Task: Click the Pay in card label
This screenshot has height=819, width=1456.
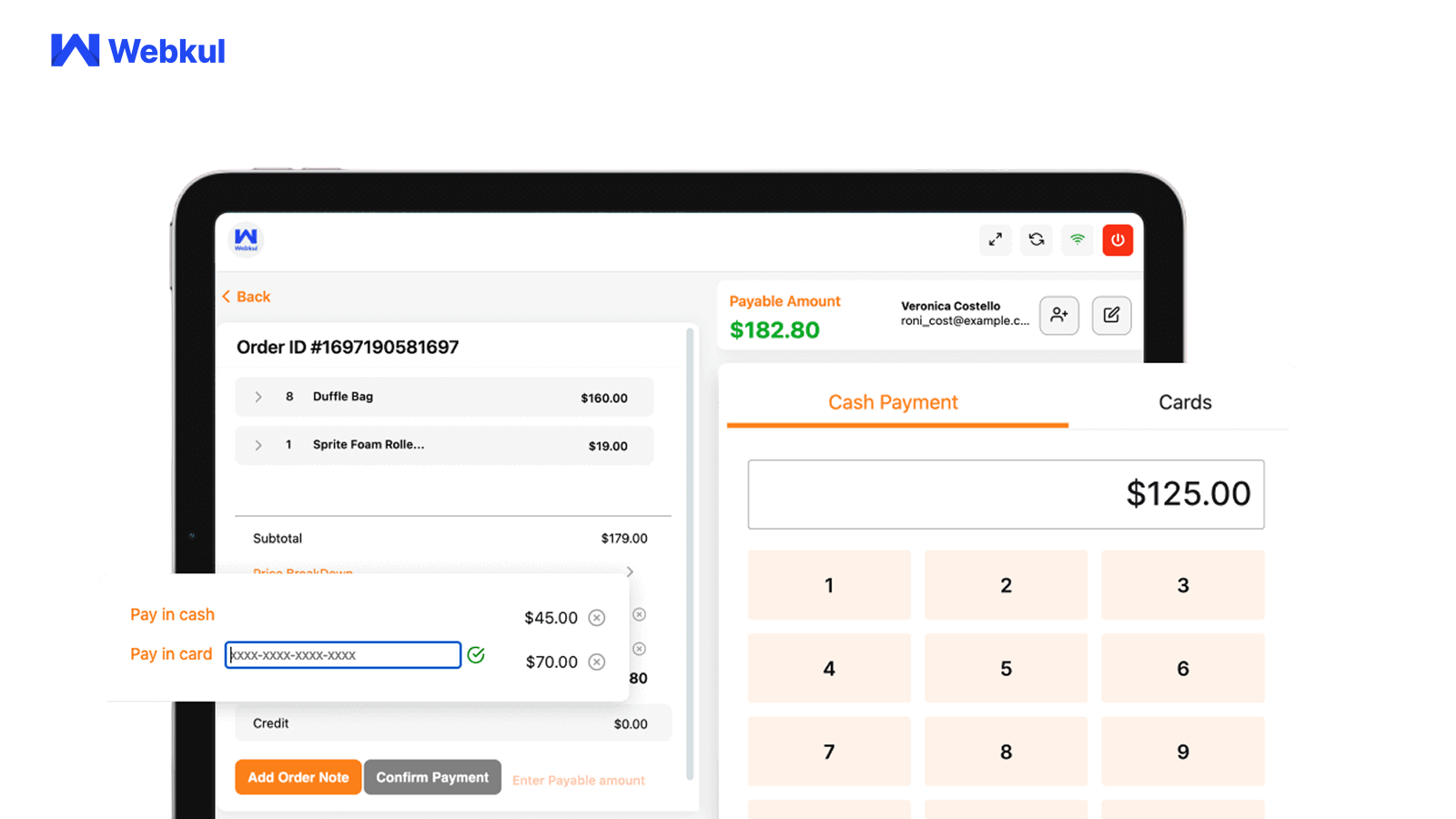Action: (x=171, y=653)
